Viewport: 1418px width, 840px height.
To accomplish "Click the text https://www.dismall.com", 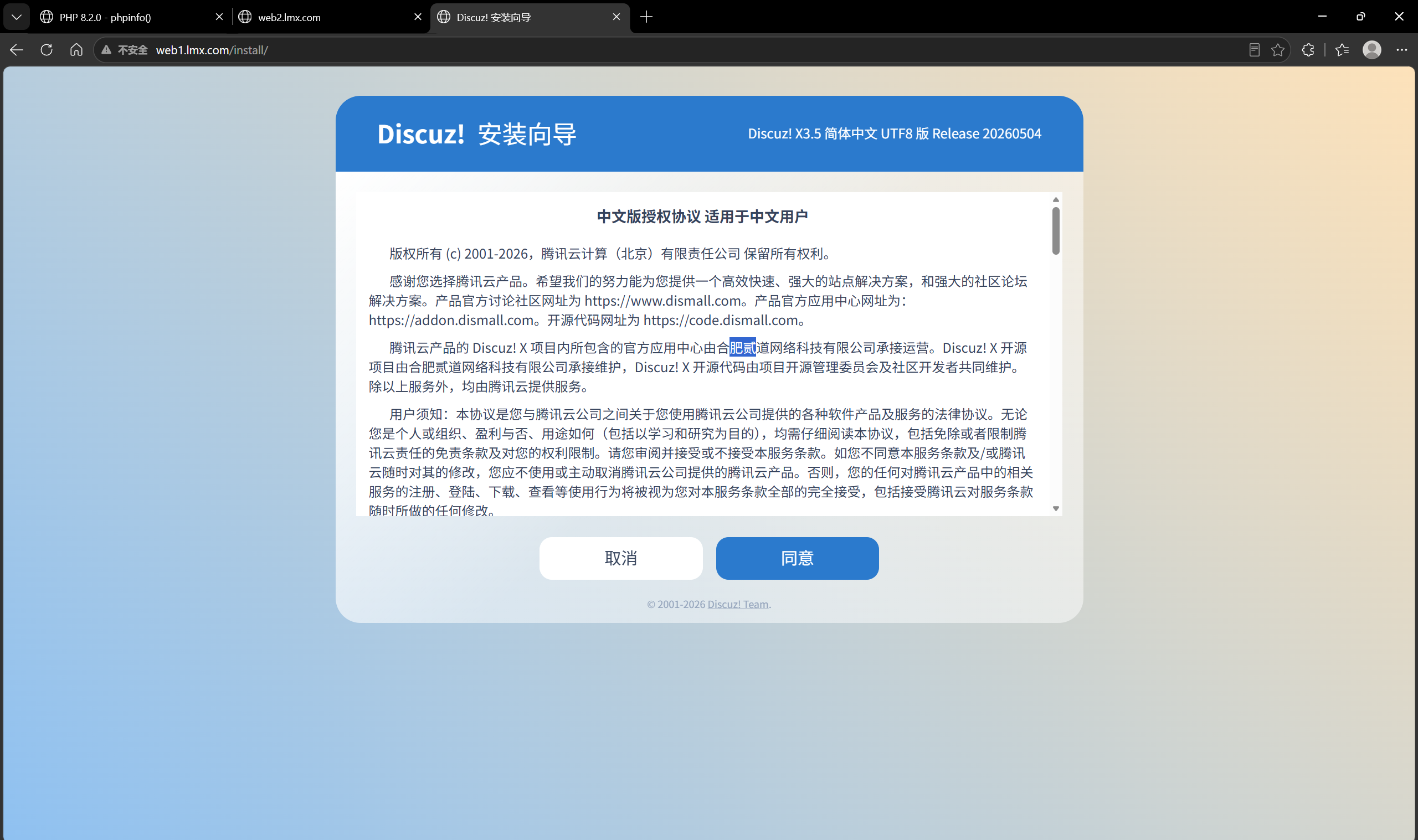I will [x=663, y=301].
